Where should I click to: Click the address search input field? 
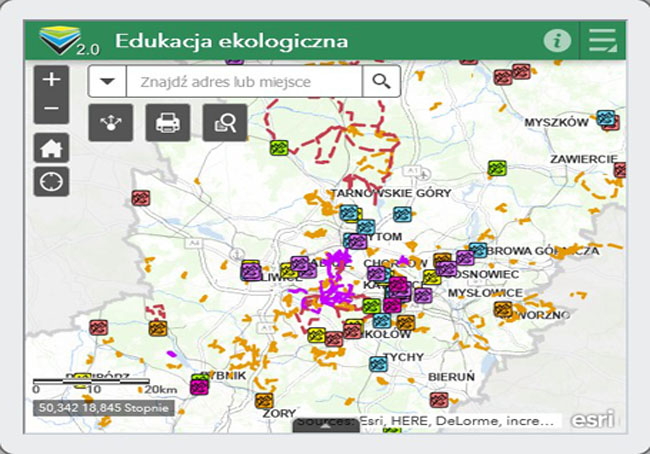(x=243, y=81)
